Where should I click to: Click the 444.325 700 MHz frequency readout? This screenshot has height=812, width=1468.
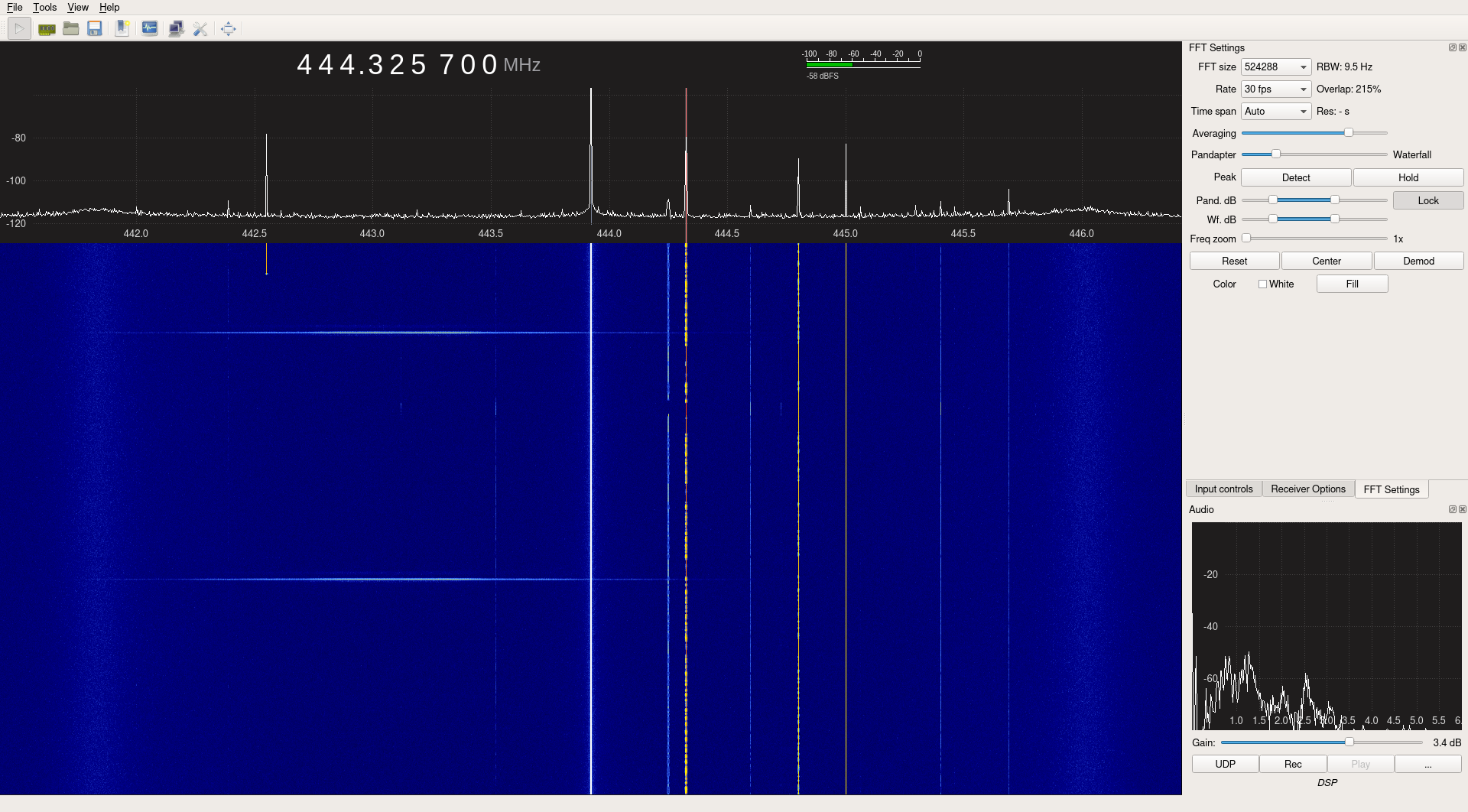tap(417, 65)
